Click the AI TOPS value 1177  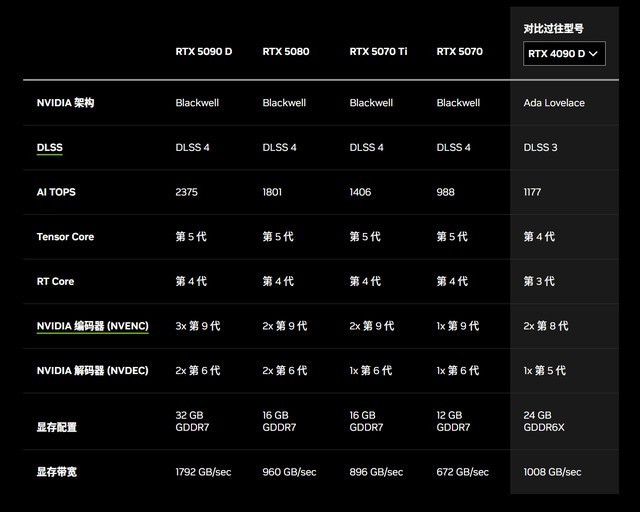point(532,192)
